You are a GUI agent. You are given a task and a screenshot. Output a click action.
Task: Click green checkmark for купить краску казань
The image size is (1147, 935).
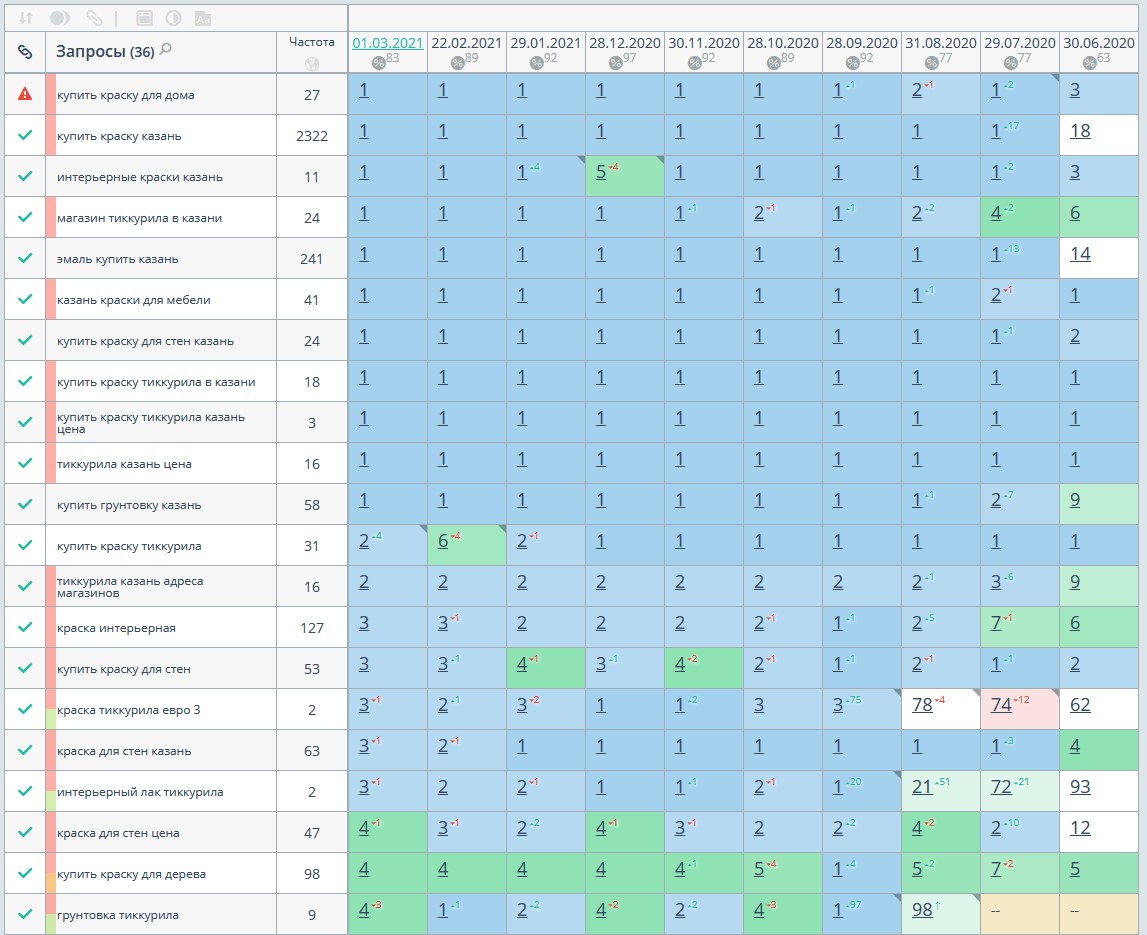25,135
